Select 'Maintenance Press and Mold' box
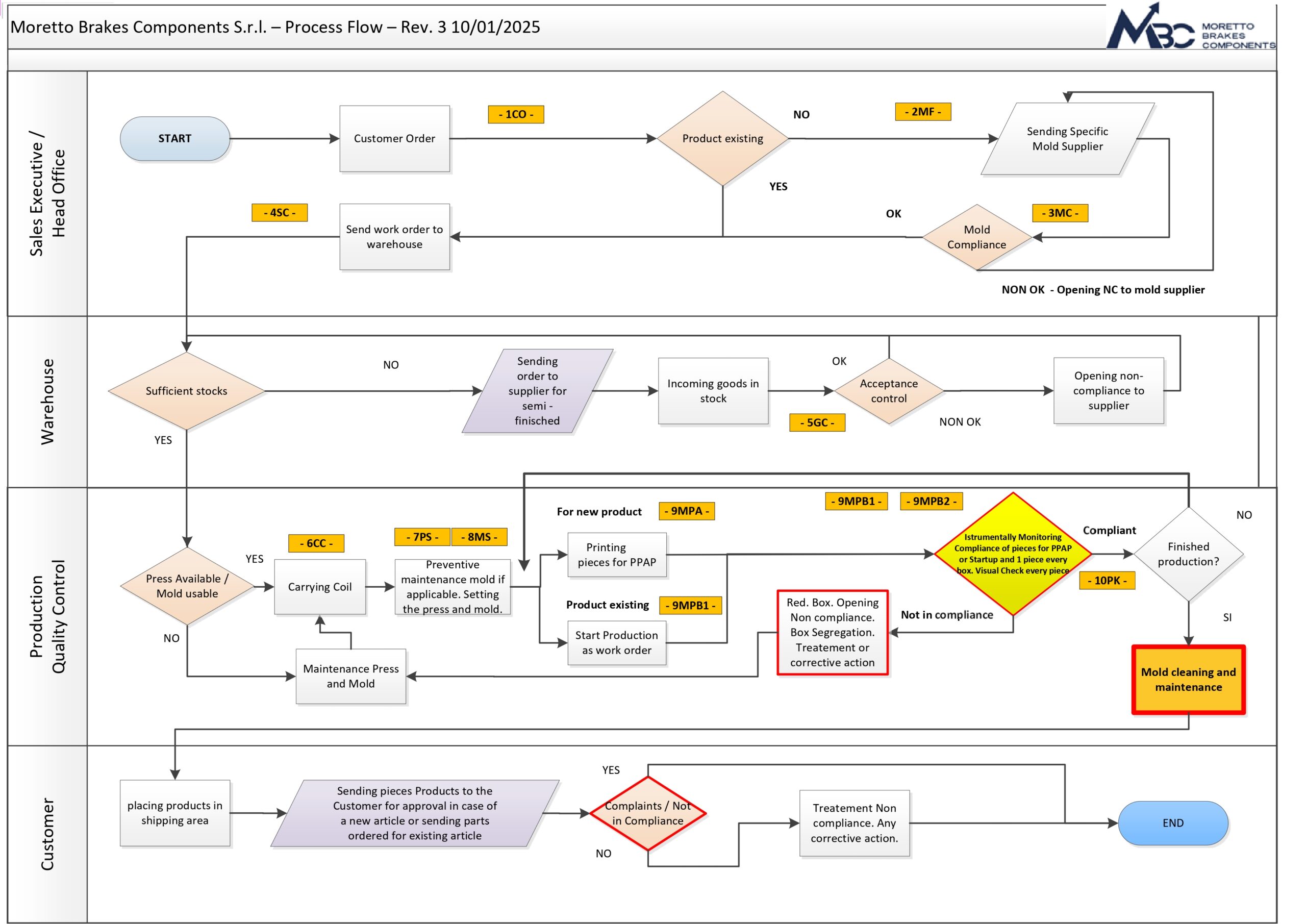 350,676
